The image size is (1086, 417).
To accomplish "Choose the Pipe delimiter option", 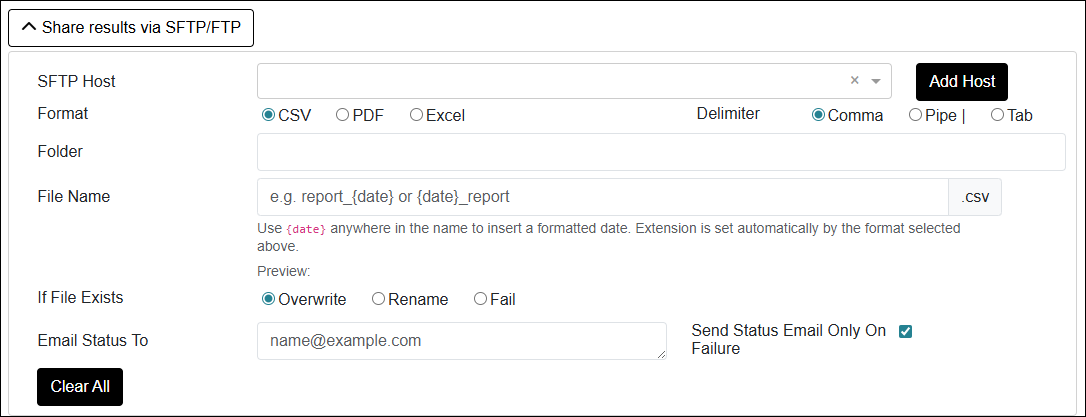I will pyautogui.click(x=915, y=115).
